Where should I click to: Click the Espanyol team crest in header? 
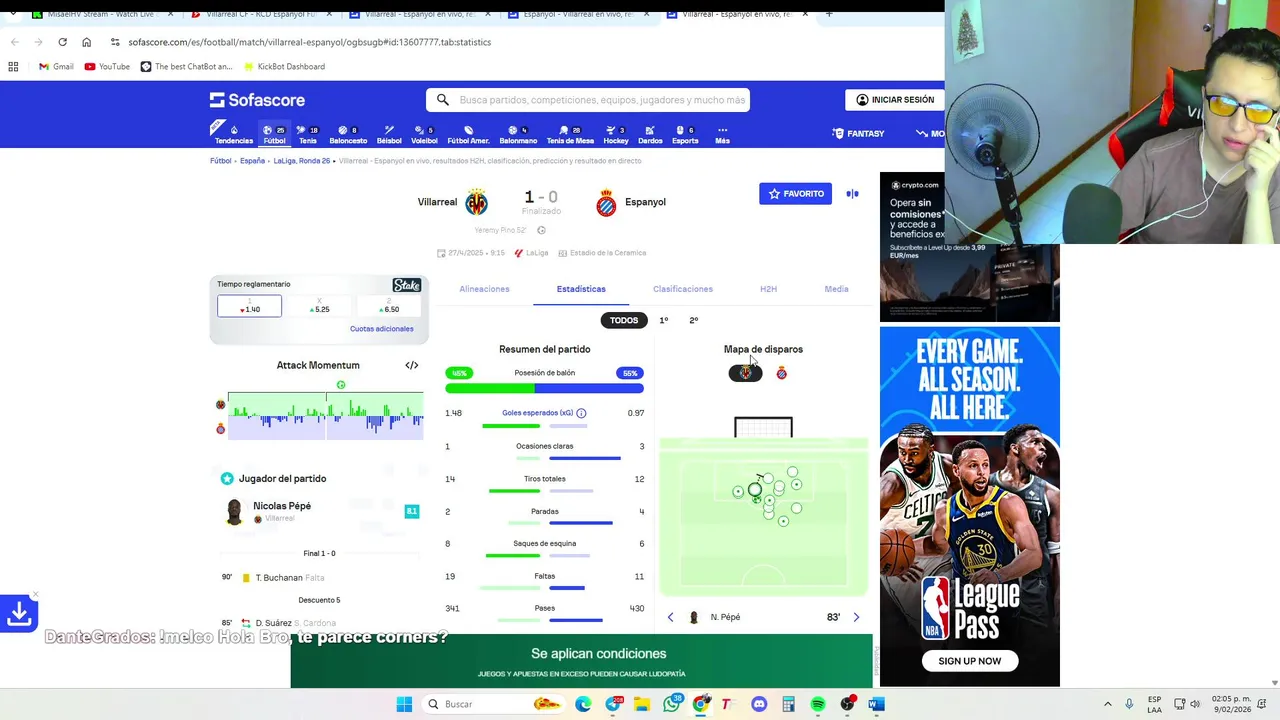click(x=606, y=202)
